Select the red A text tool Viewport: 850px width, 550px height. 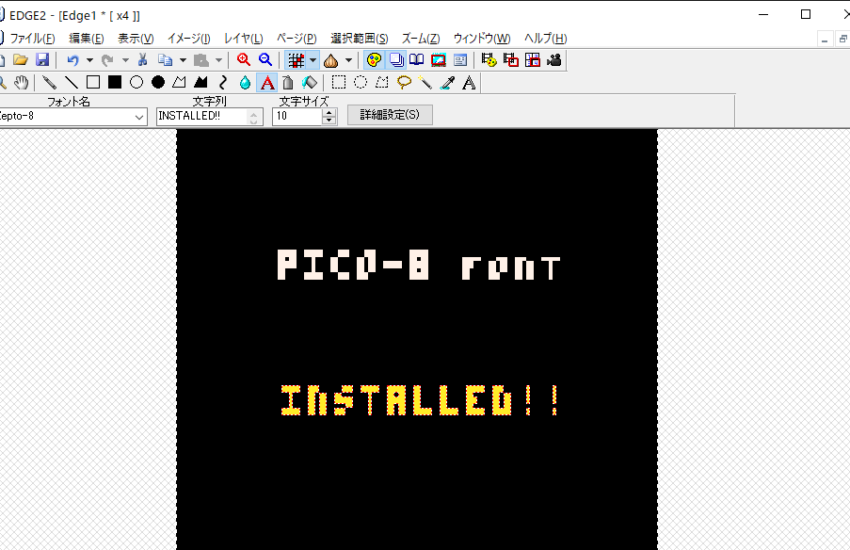tap(267, 82)
